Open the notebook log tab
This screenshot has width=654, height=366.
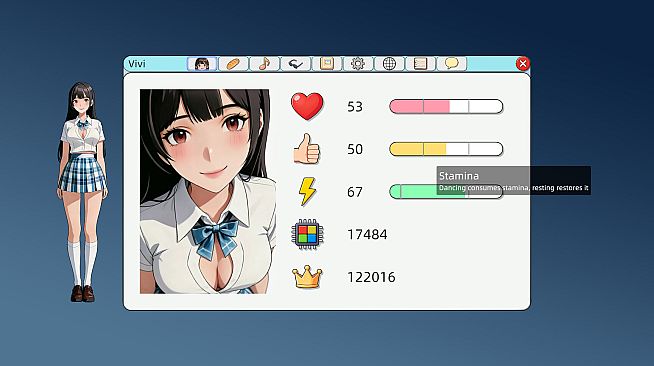coord(420,64)
